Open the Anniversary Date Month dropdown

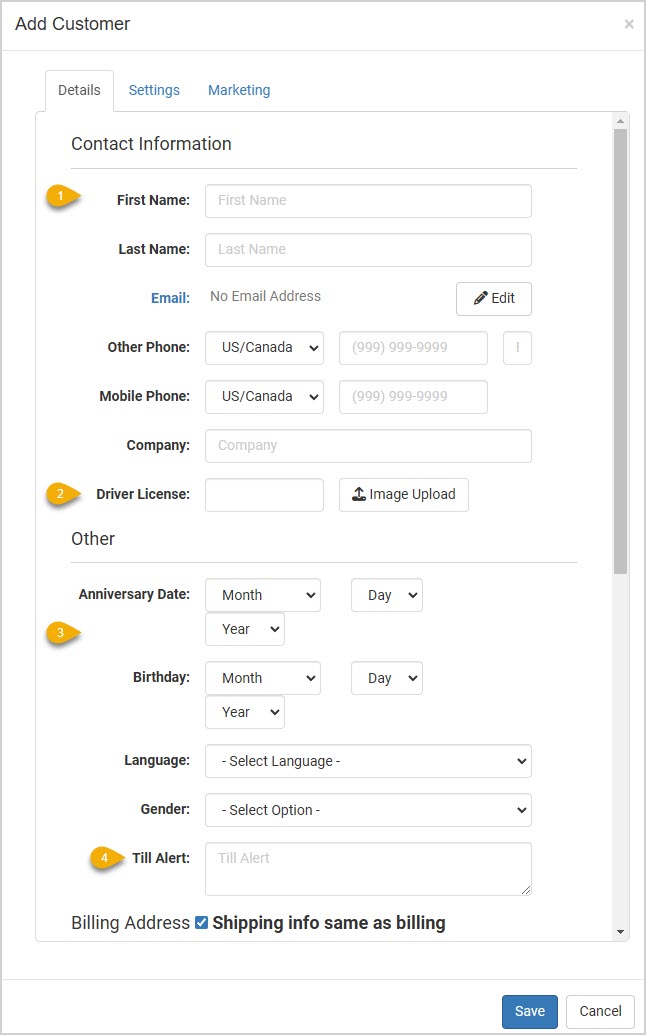tap(263, 595)
